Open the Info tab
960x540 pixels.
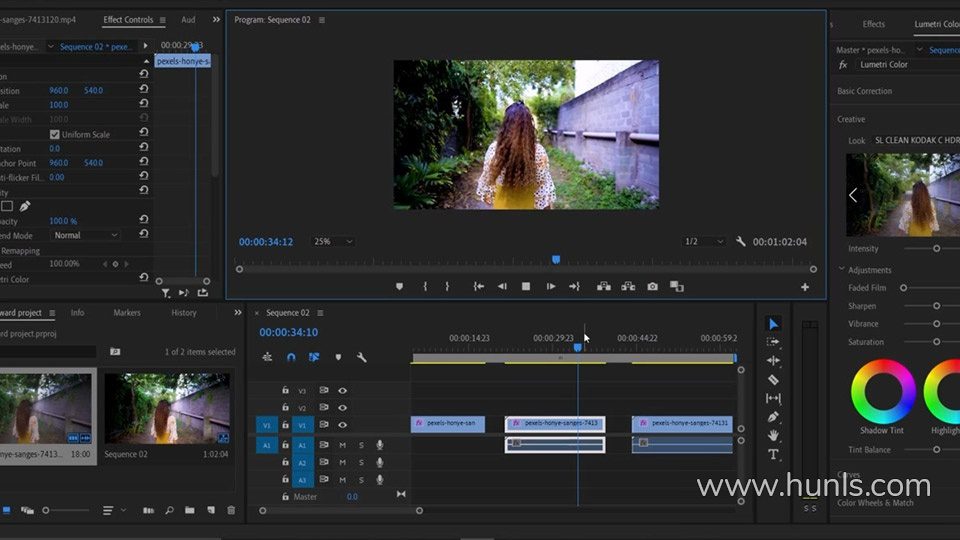pos(77,312)
